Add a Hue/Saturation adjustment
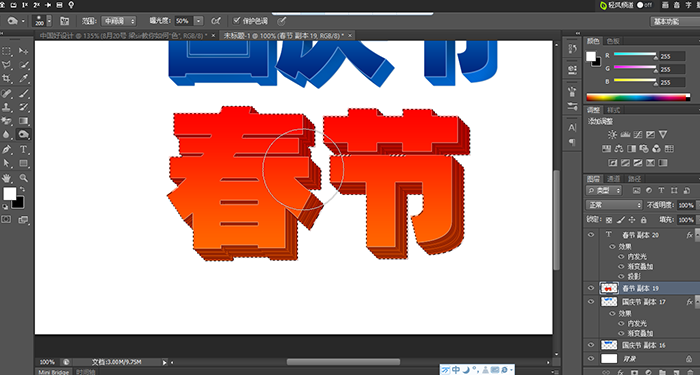Screen dimensions: 700x375 pyautogui.click(x=606, y=149)
